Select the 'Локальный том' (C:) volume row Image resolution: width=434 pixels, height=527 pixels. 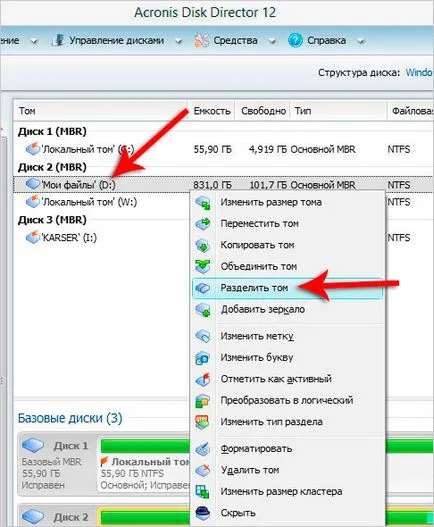(223, 149)
